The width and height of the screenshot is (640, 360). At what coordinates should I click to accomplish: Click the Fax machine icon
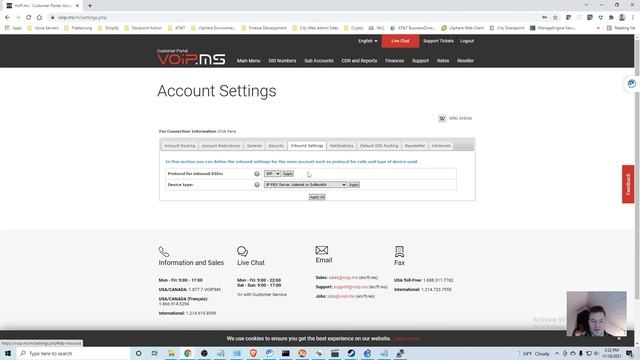(x=399, y=251)
